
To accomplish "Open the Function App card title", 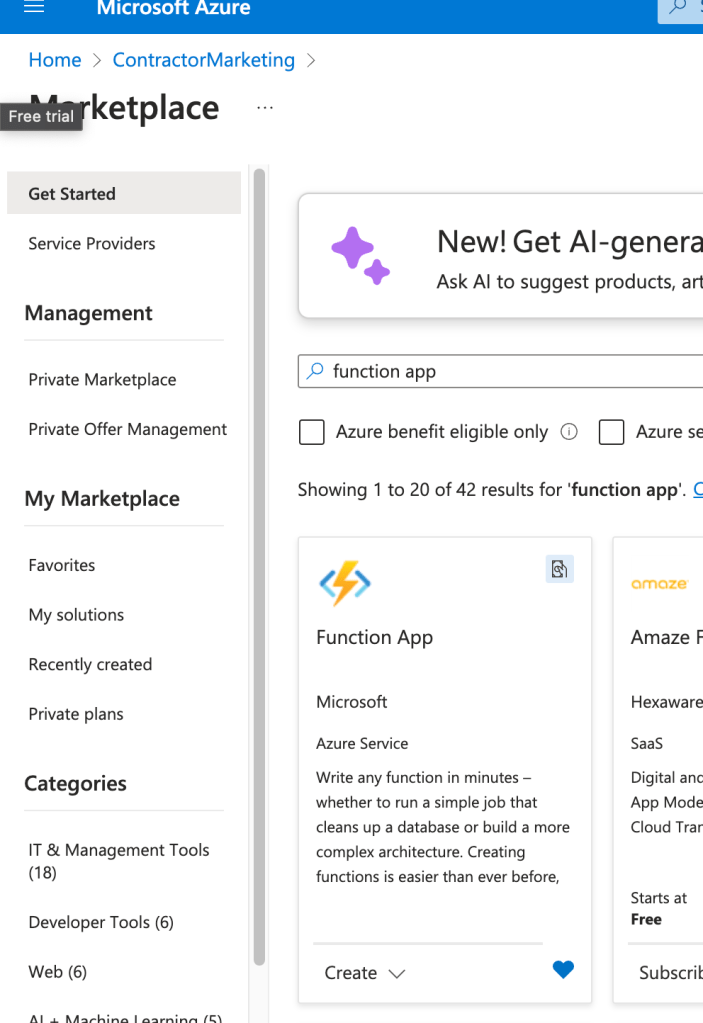I will tap(374, 637).
